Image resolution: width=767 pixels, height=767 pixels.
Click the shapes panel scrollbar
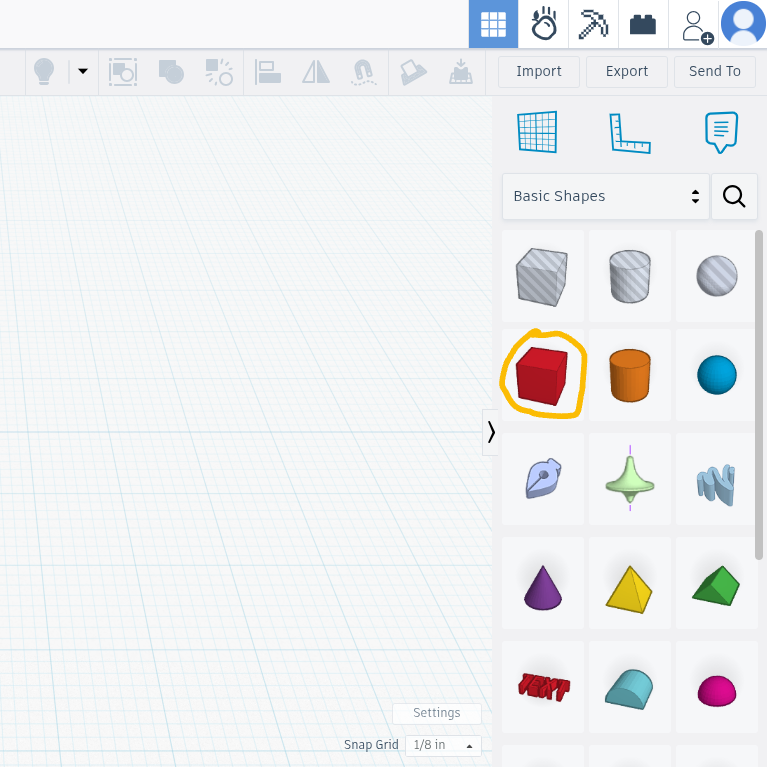point(759,395)
